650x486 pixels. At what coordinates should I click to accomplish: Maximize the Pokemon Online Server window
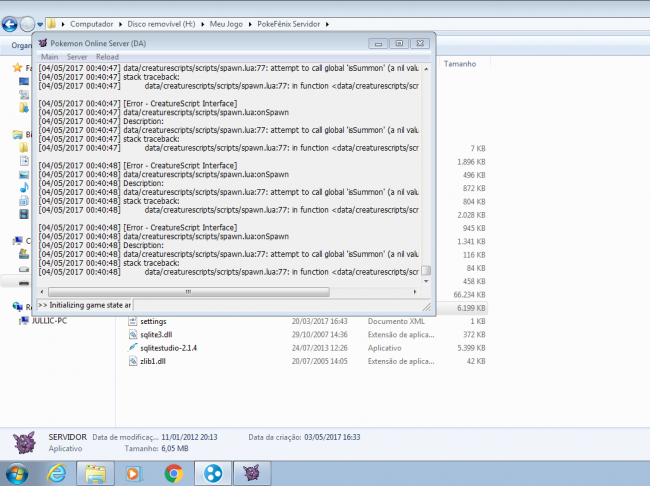[399, 44]
